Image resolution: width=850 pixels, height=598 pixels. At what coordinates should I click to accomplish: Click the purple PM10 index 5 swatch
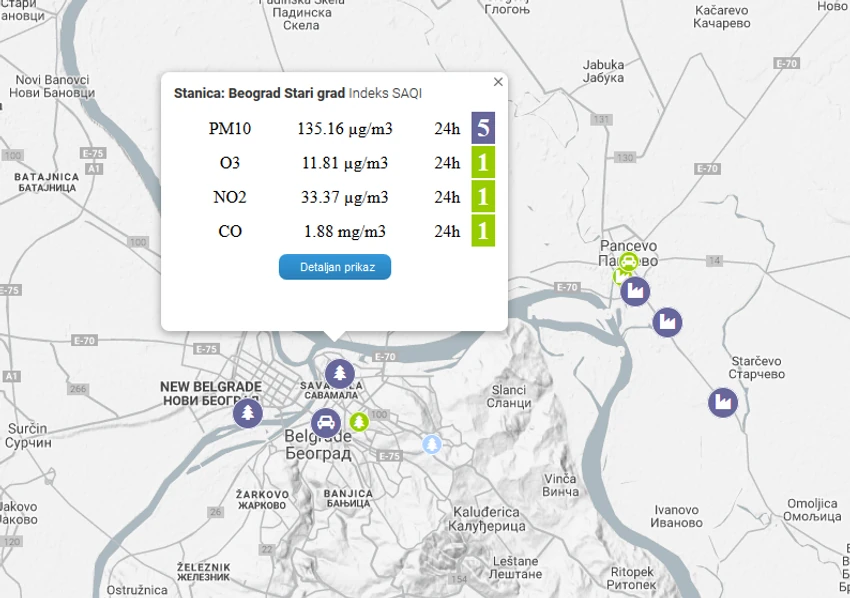(x=483, y=128)
